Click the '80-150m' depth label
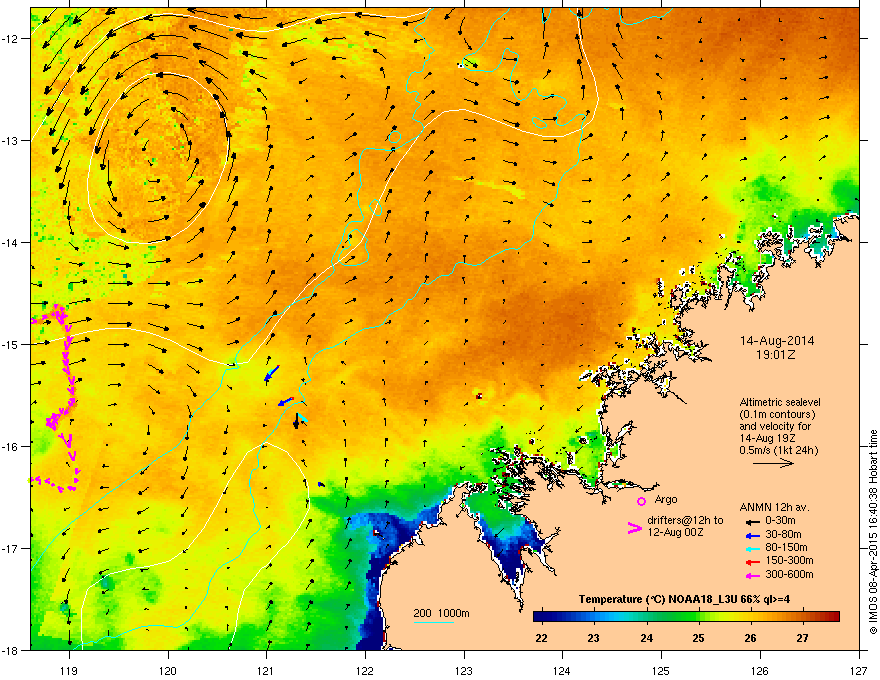 (786, 548)
